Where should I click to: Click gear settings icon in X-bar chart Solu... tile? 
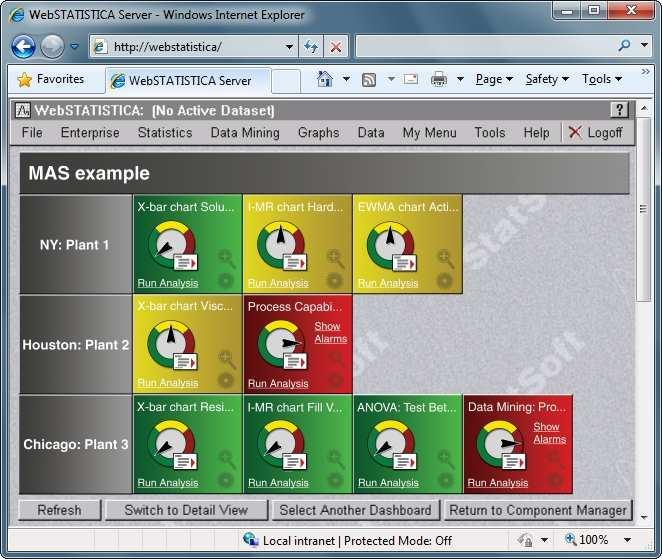(225, 280)
